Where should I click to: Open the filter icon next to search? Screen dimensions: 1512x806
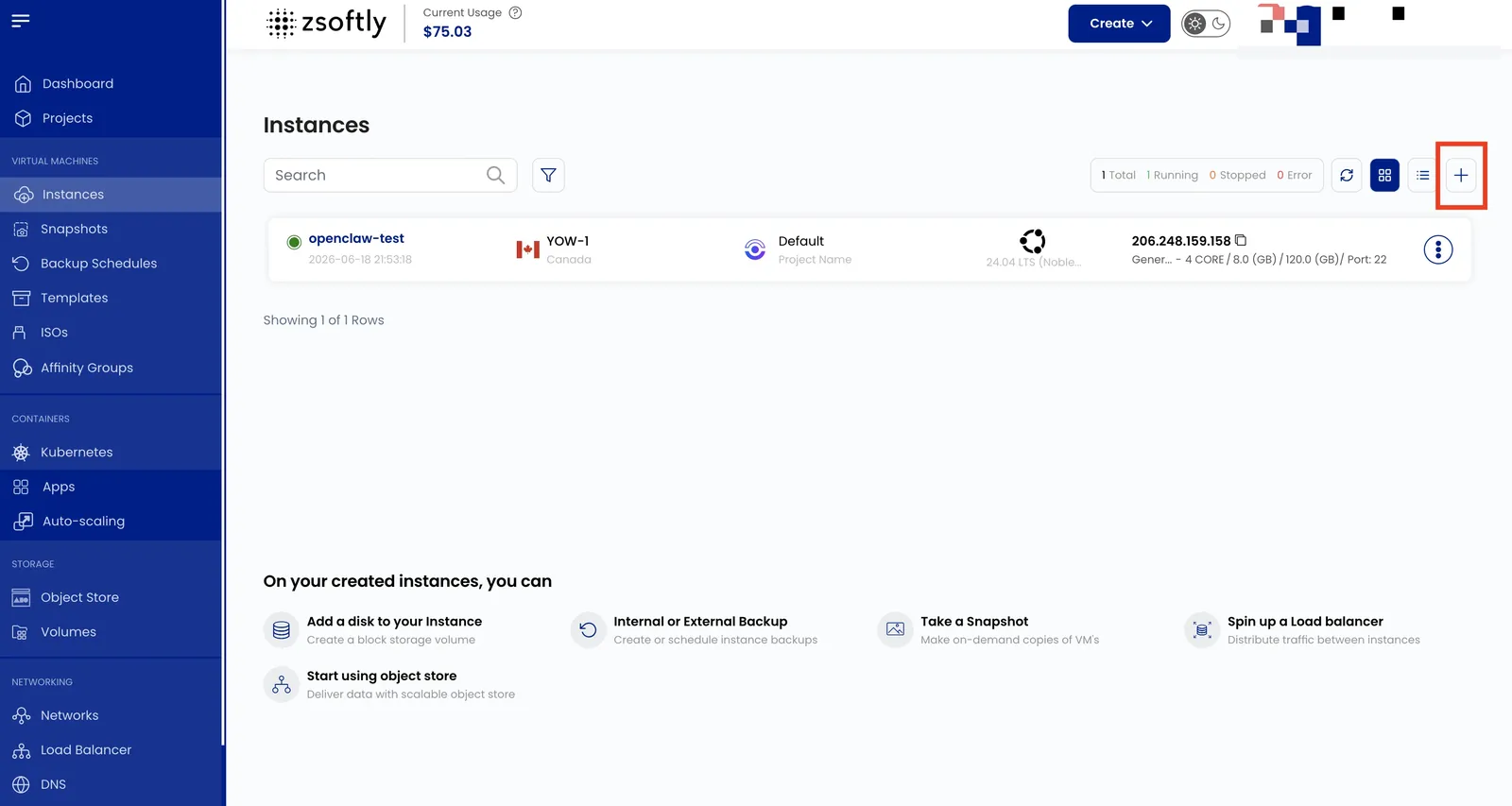[x=548, y=175]
